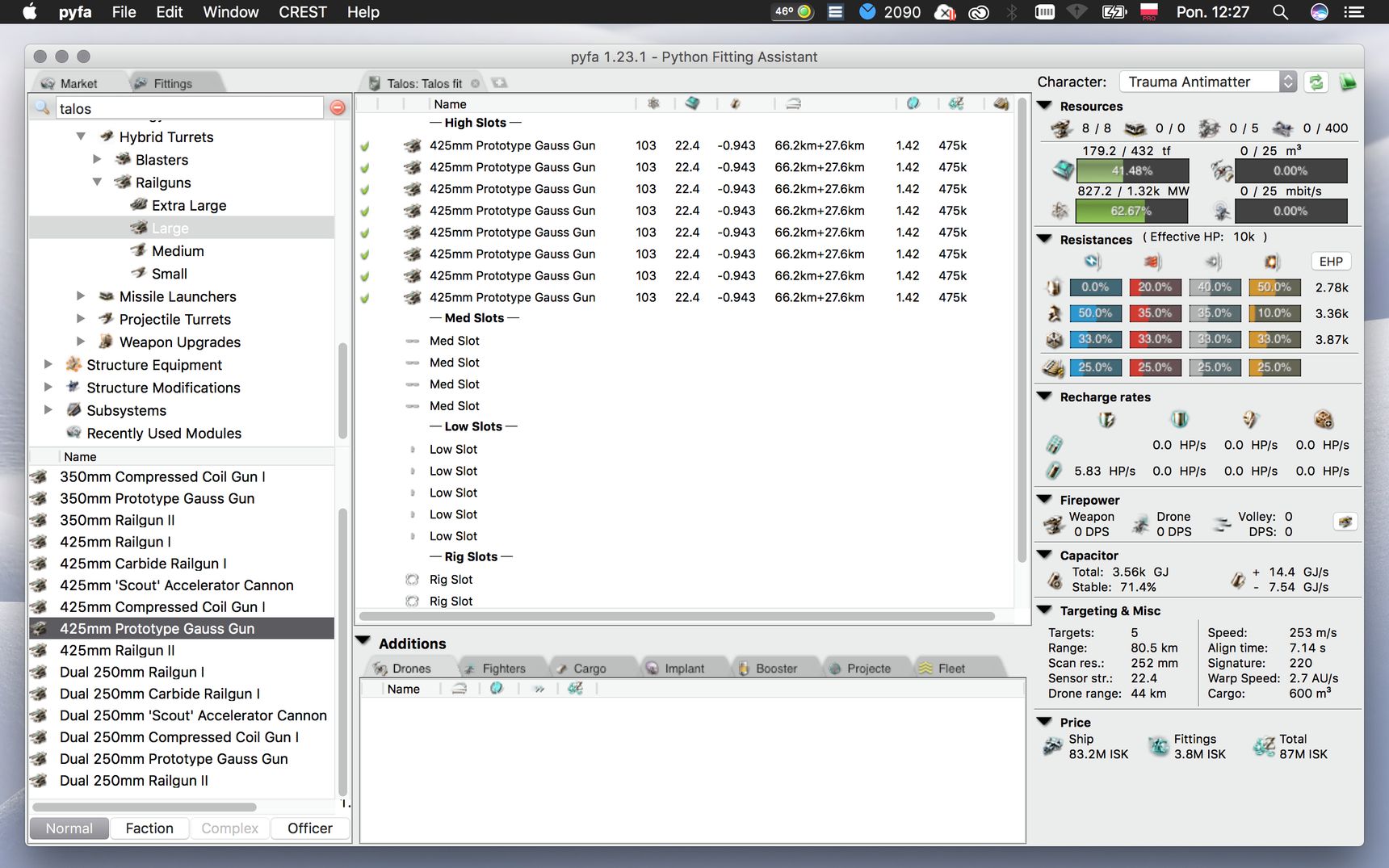1389x868 pixels.
Task: Clear the talos search field
Action: pos(338,107)
